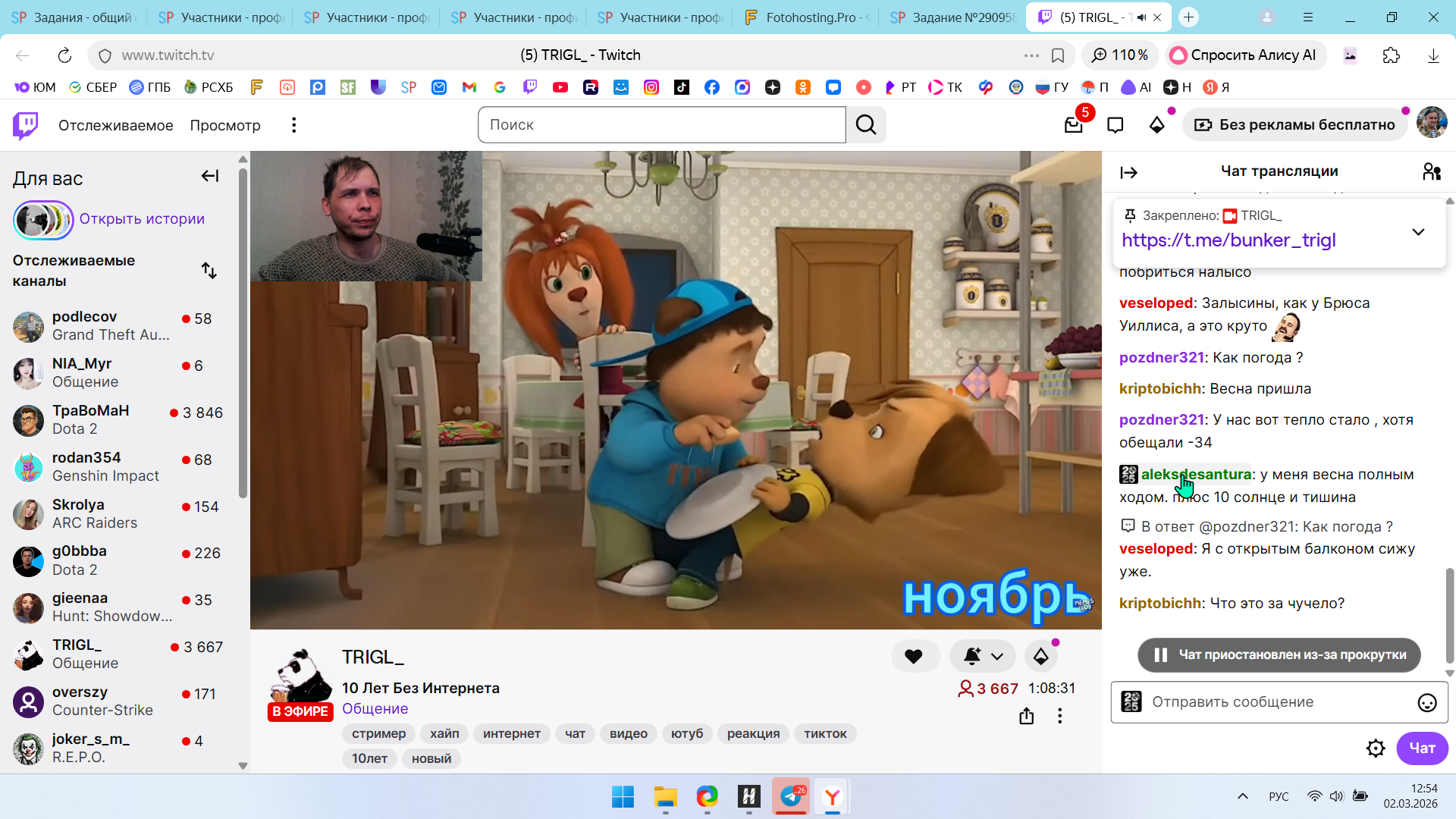Open the community users icon in chat
Image resolution: width=1456 pixels, height=819 pixels.
coord(1431,171)
